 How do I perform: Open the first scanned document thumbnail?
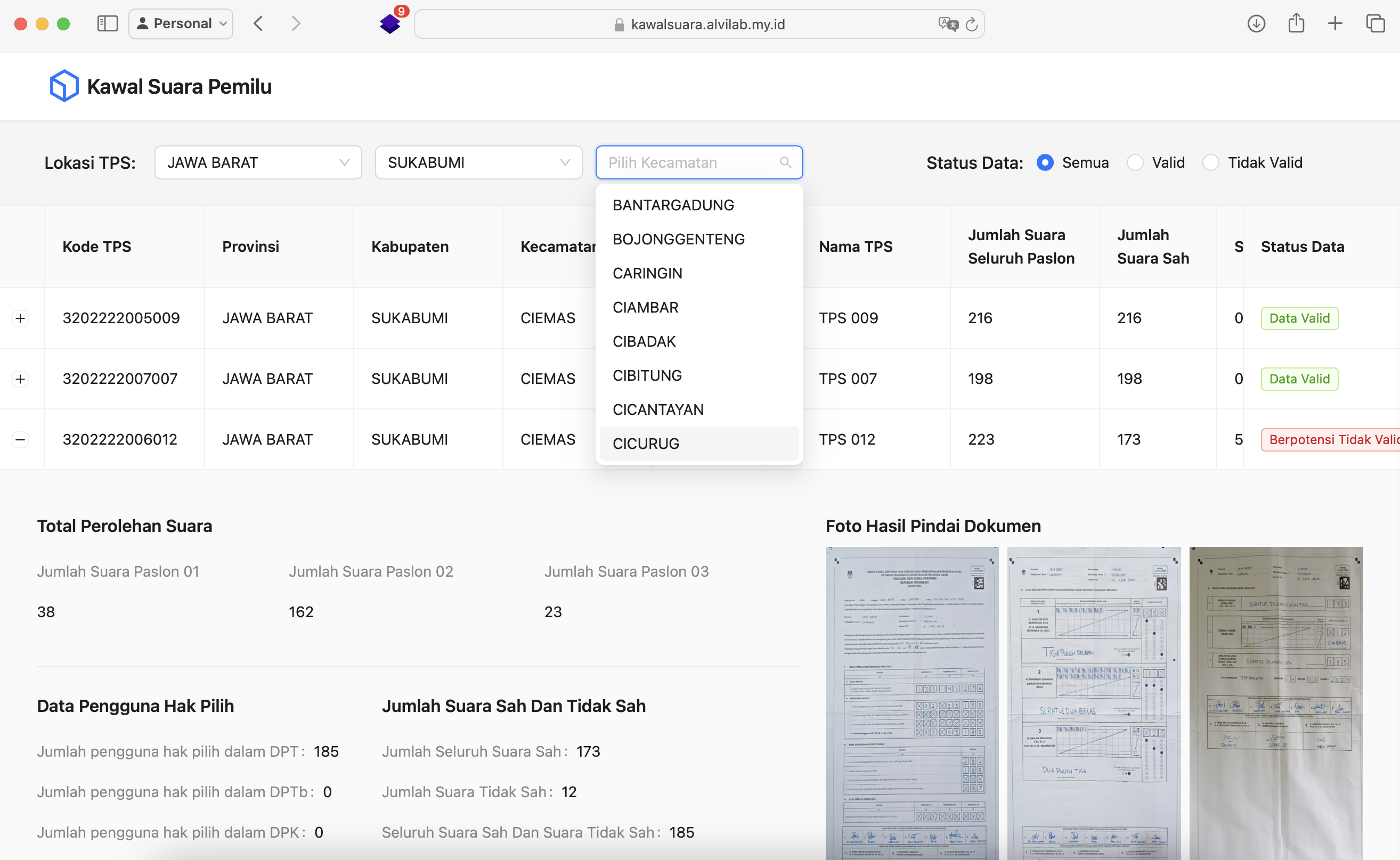coord(912,702)
